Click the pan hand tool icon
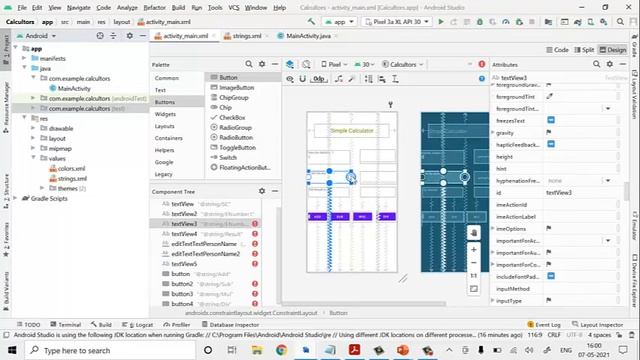 pyautogui.click(x=473, y=233)
